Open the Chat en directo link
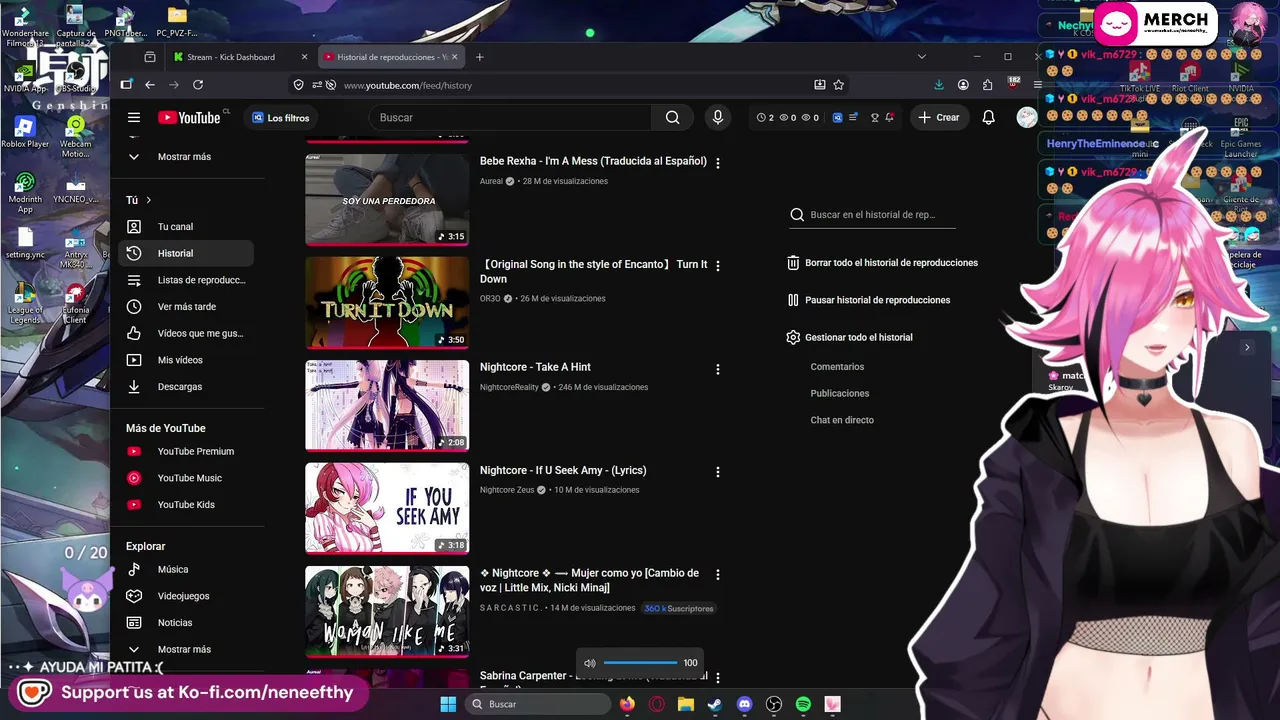The width and height of the screenshot is (1280, 720). pos(842,420)
